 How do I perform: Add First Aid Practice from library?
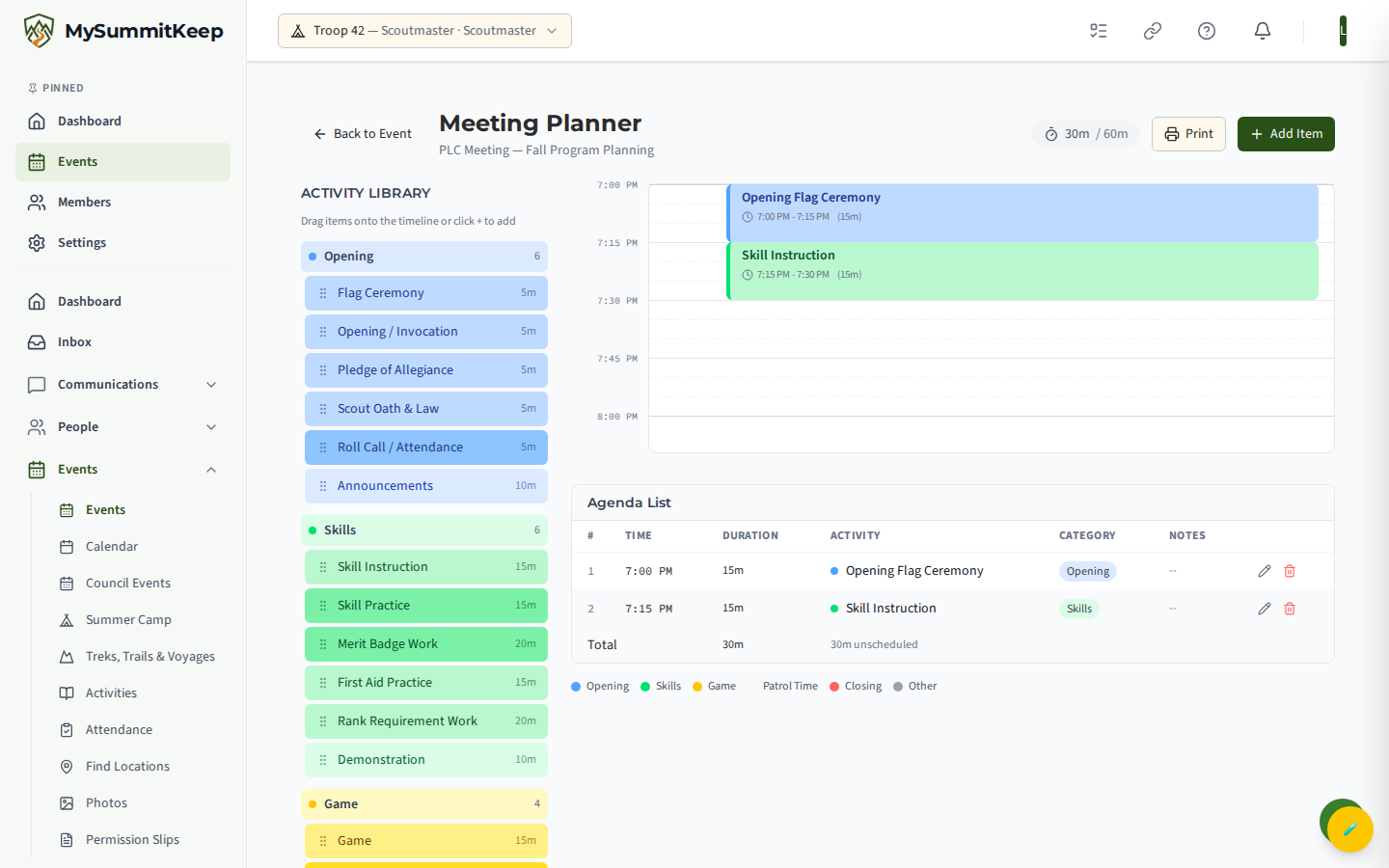coord(426,683)
